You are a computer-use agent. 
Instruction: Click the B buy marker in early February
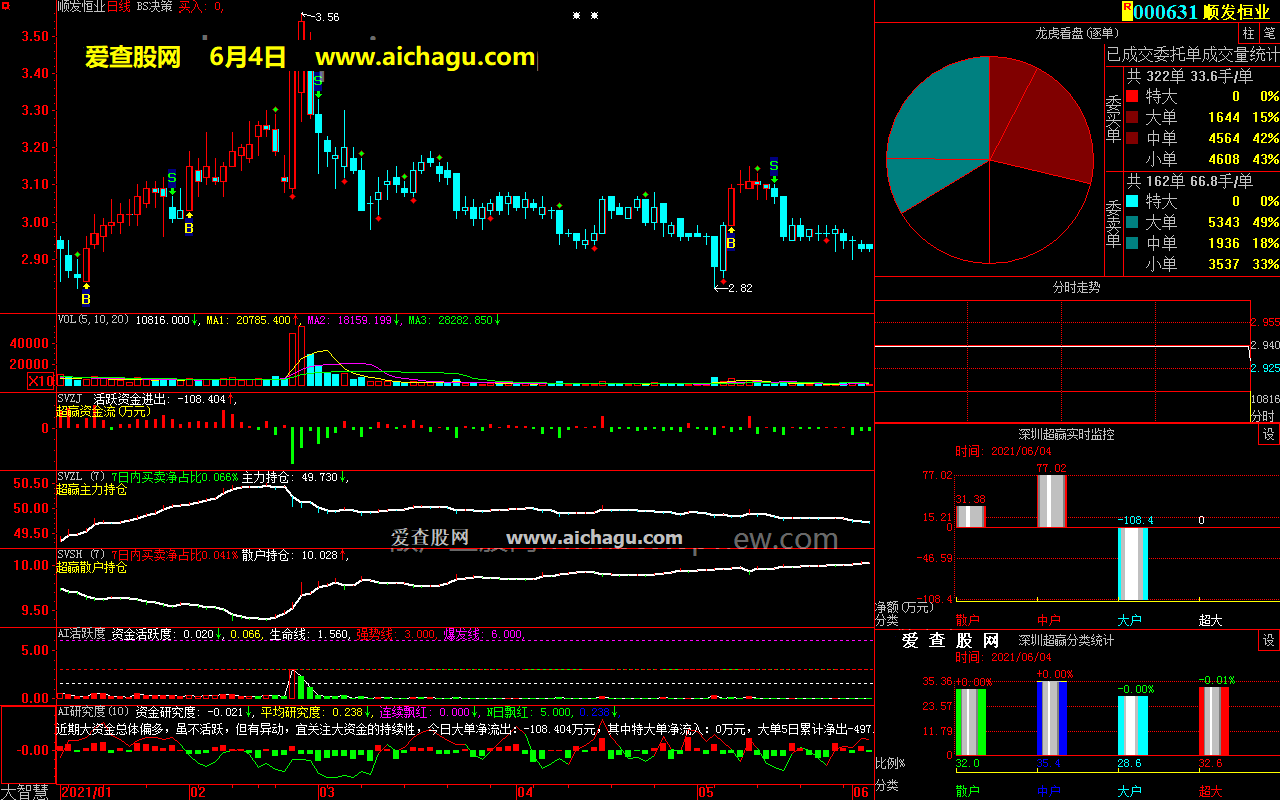(189, 228)
